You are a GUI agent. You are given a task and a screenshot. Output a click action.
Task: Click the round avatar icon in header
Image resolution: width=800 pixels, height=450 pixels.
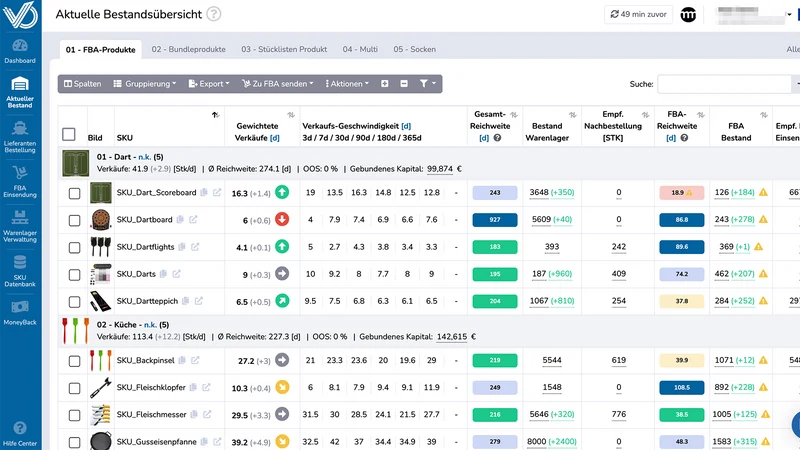(x=688, y=15)
